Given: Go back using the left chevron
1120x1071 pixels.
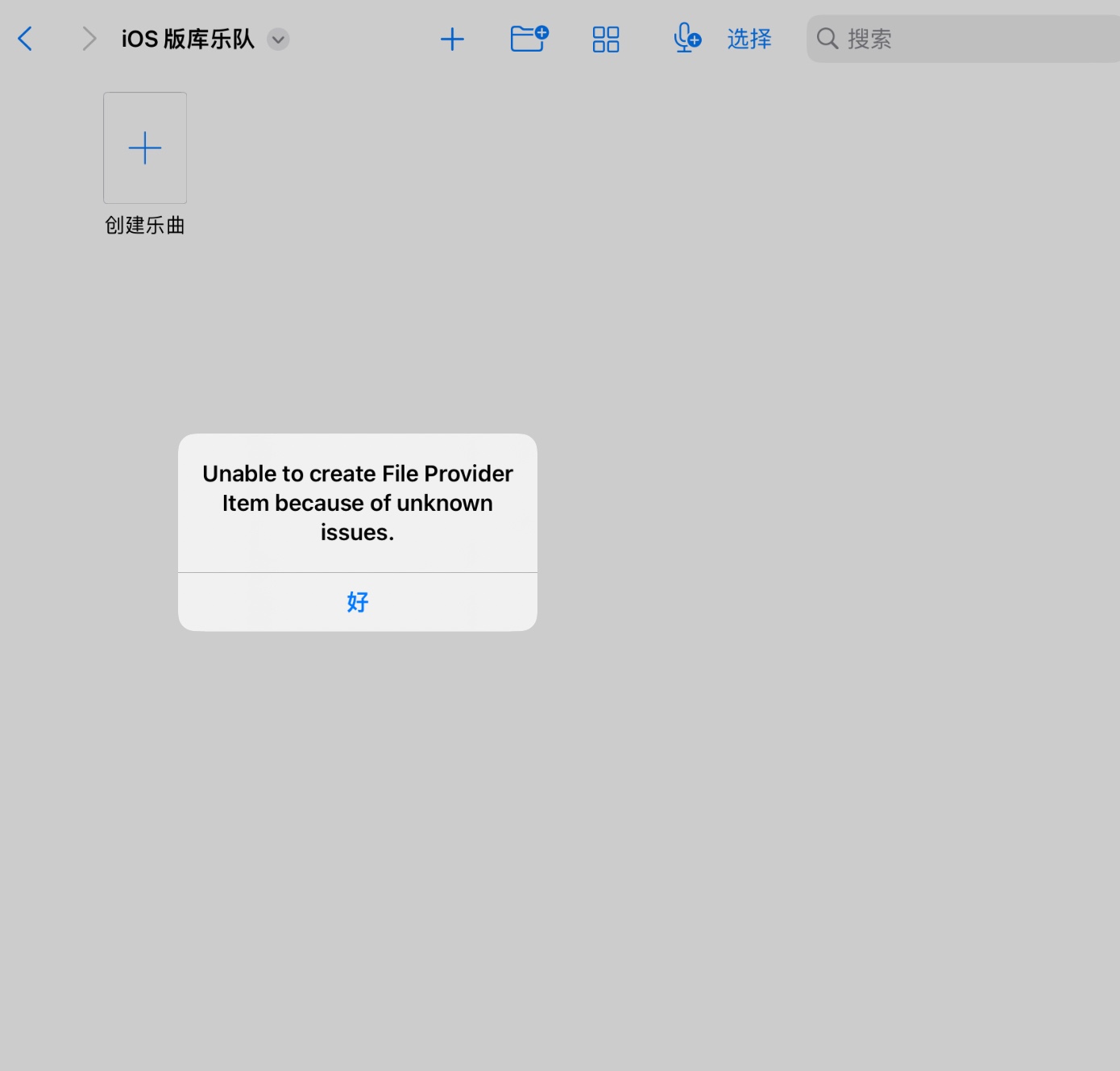Looking at the screenshot, I should pos(26,39).
